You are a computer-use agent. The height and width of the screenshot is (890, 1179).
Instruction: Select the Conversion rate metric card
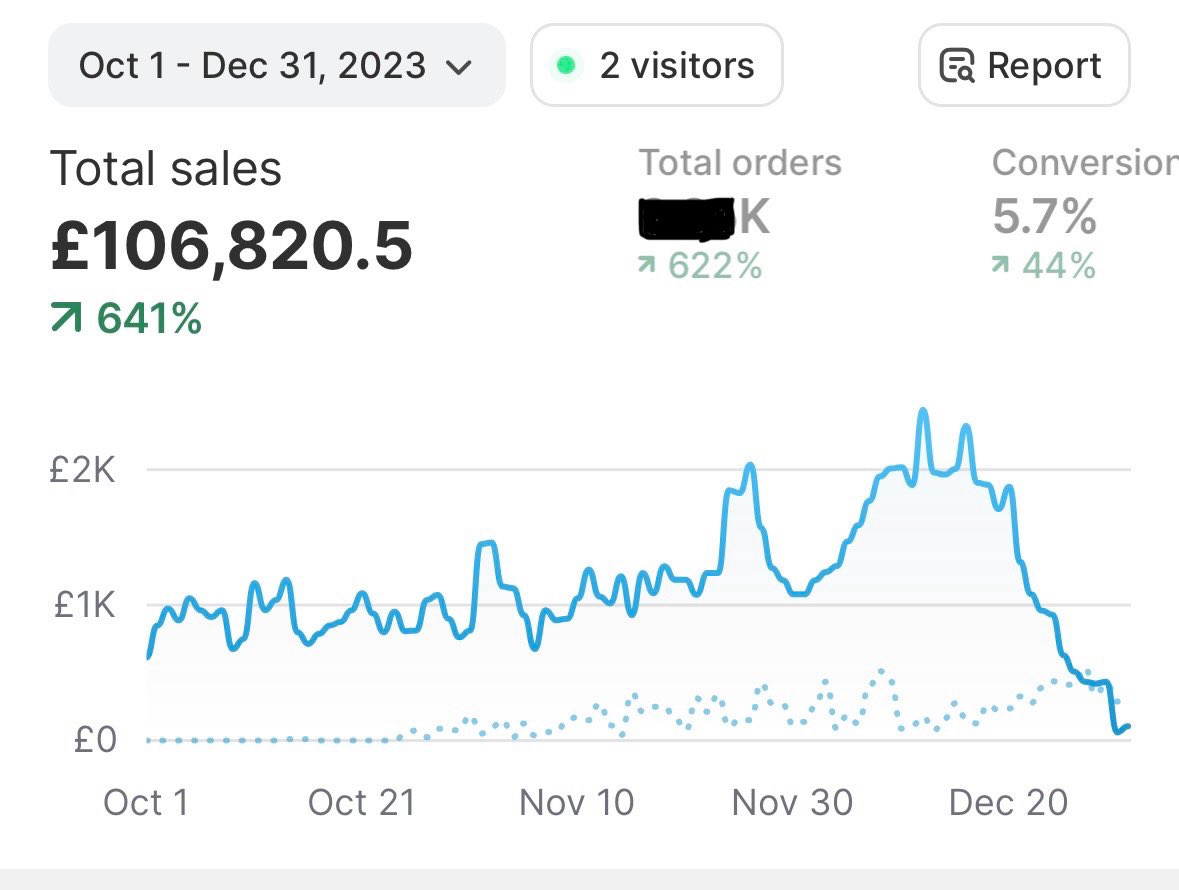[1085, 214]
